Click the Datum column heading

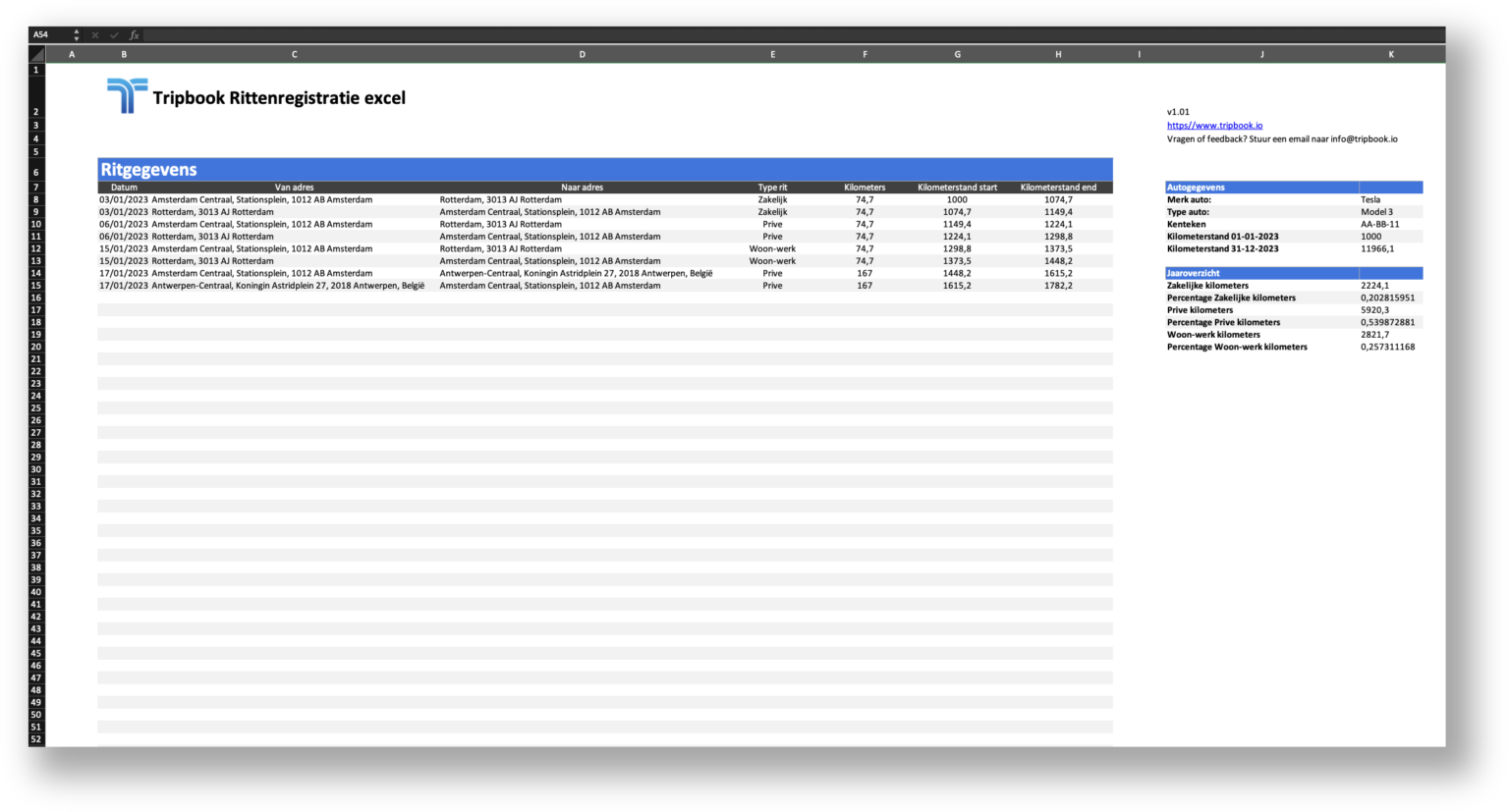click(x=124, y=188)
